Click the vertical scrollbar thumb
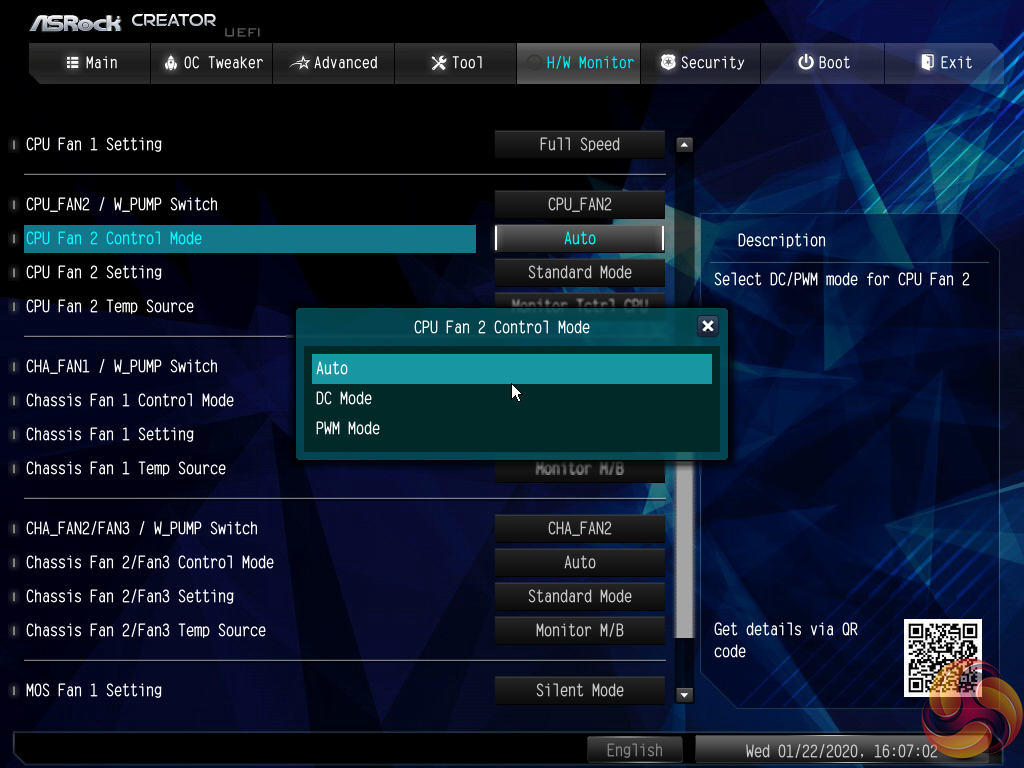Viewport: 1024px width, 768px height. pyautogui.click(x=684, y=549)
